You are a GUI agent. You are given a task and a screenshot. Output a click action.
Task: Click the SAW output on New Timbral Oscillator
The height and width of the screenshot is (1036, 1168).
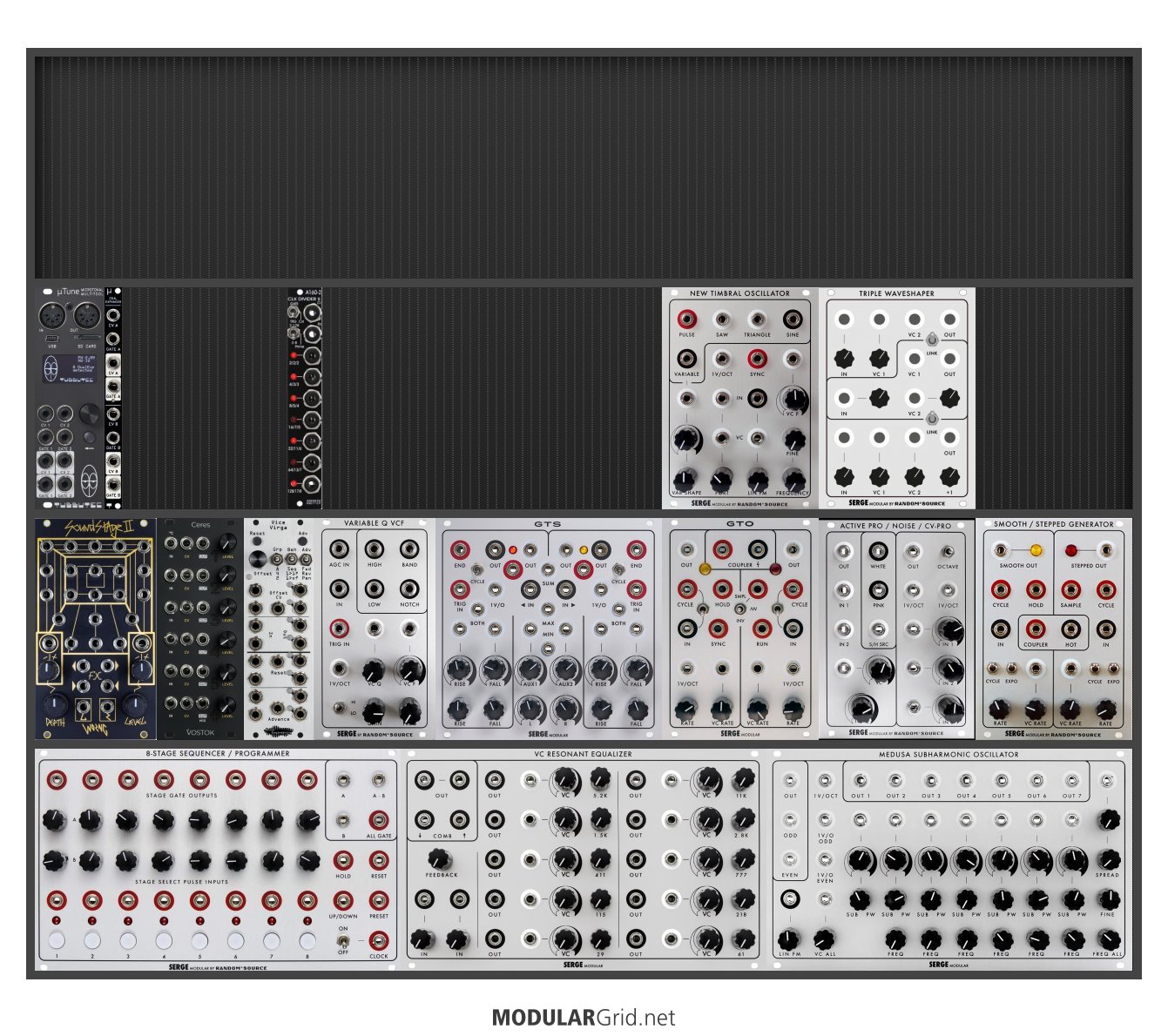pyautogui.click(x=722, y=319)
